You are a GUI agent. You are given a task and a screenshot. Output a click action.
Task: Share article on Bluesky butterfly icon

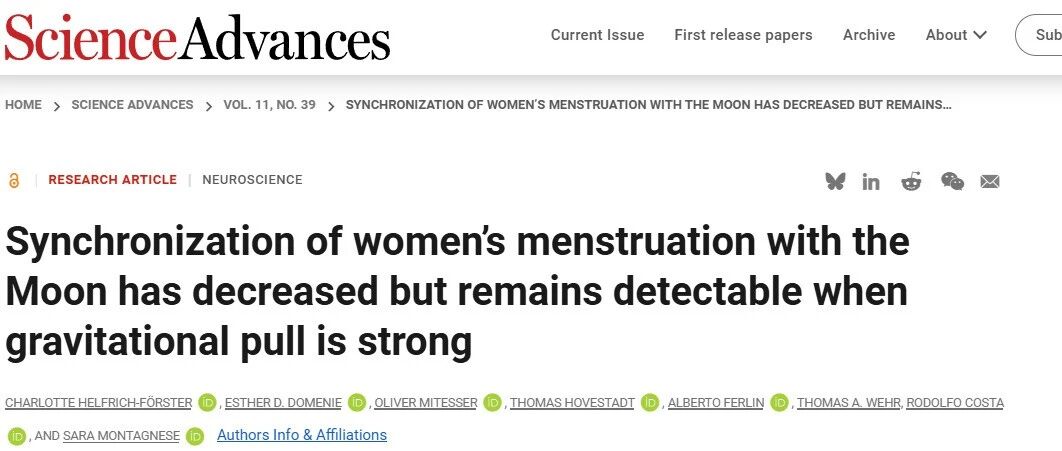835,181
